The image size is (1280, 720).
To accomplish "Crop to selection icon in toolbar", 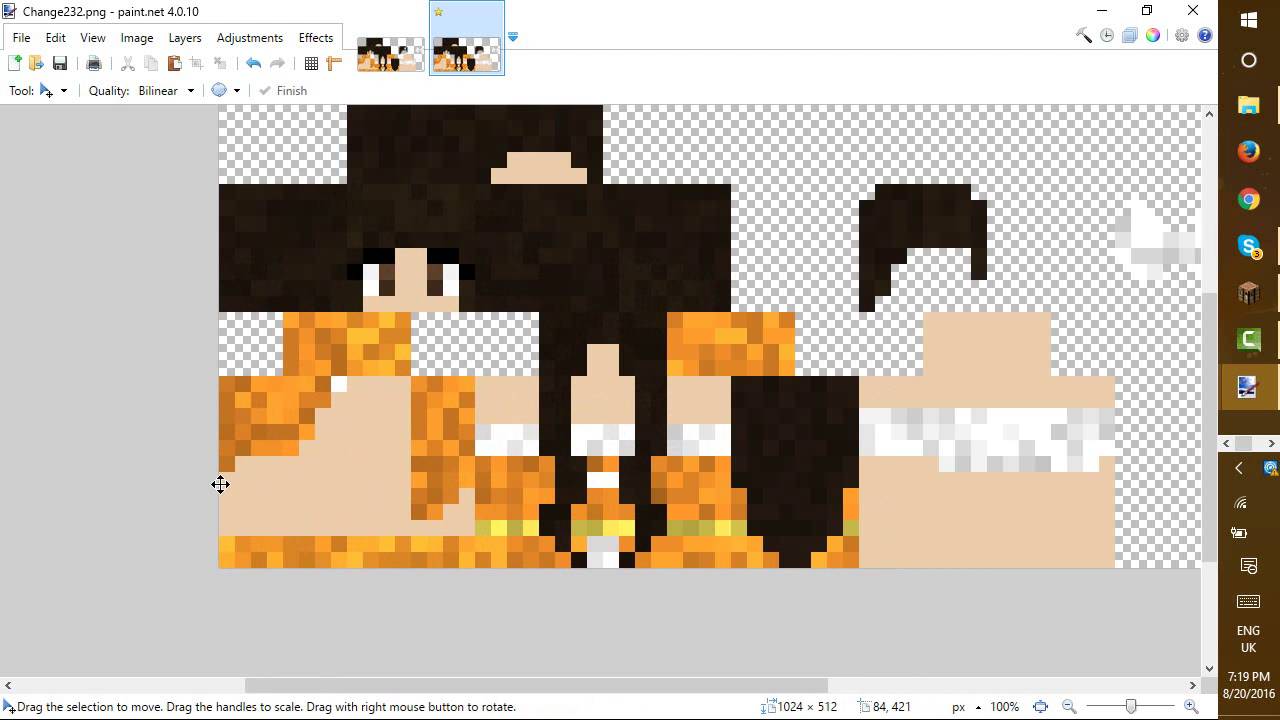I will (197, 63).
